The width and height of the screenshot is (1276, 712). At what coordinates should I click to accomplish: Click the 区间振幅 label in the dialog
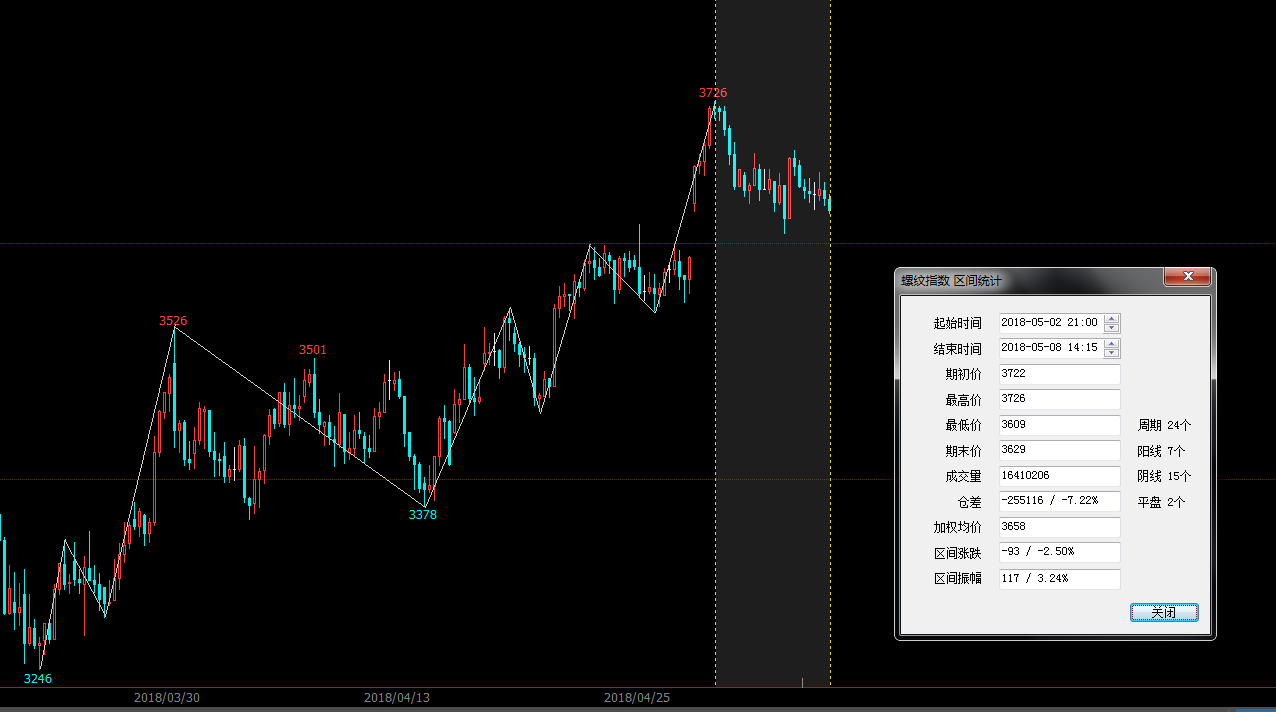[957, 579]
